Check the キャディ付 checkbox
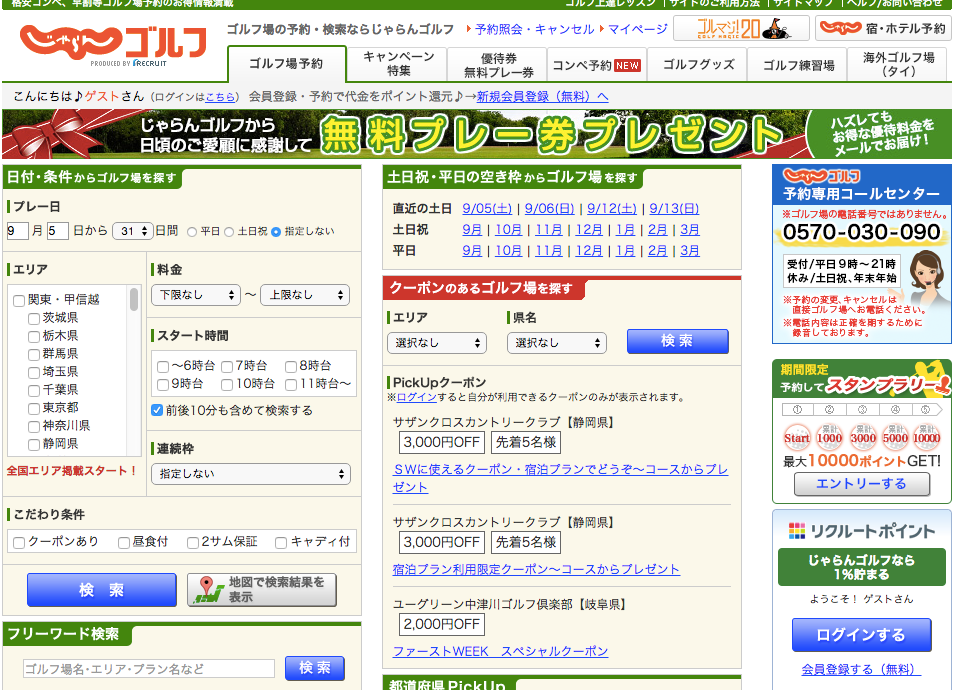The width and height of the screenshot is (953, 690). [281, 543]
